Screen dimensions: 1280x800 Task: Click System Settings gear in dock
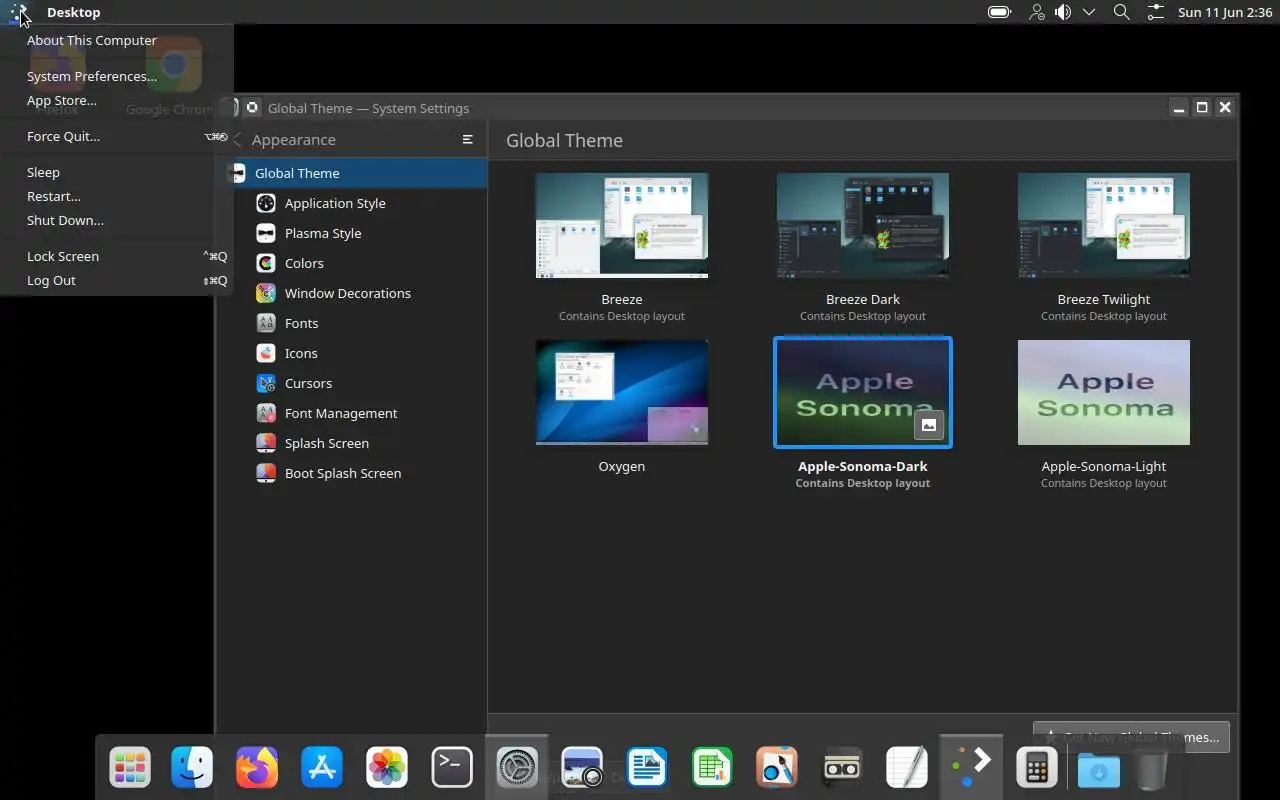pos(517,768)
